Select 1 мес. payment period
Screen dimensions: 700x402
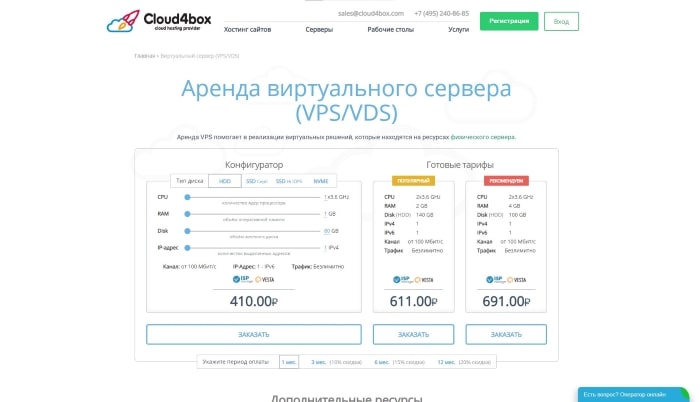[289, 362]
